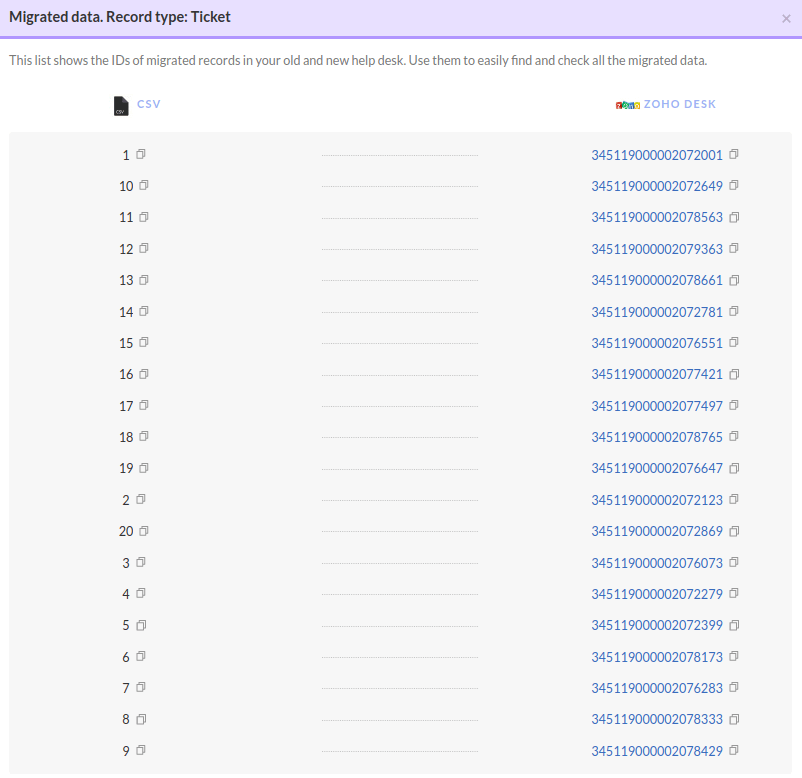The image size is (802, 778).
Task: Copy CSV ID 7
Action: [x=141, y=687]
